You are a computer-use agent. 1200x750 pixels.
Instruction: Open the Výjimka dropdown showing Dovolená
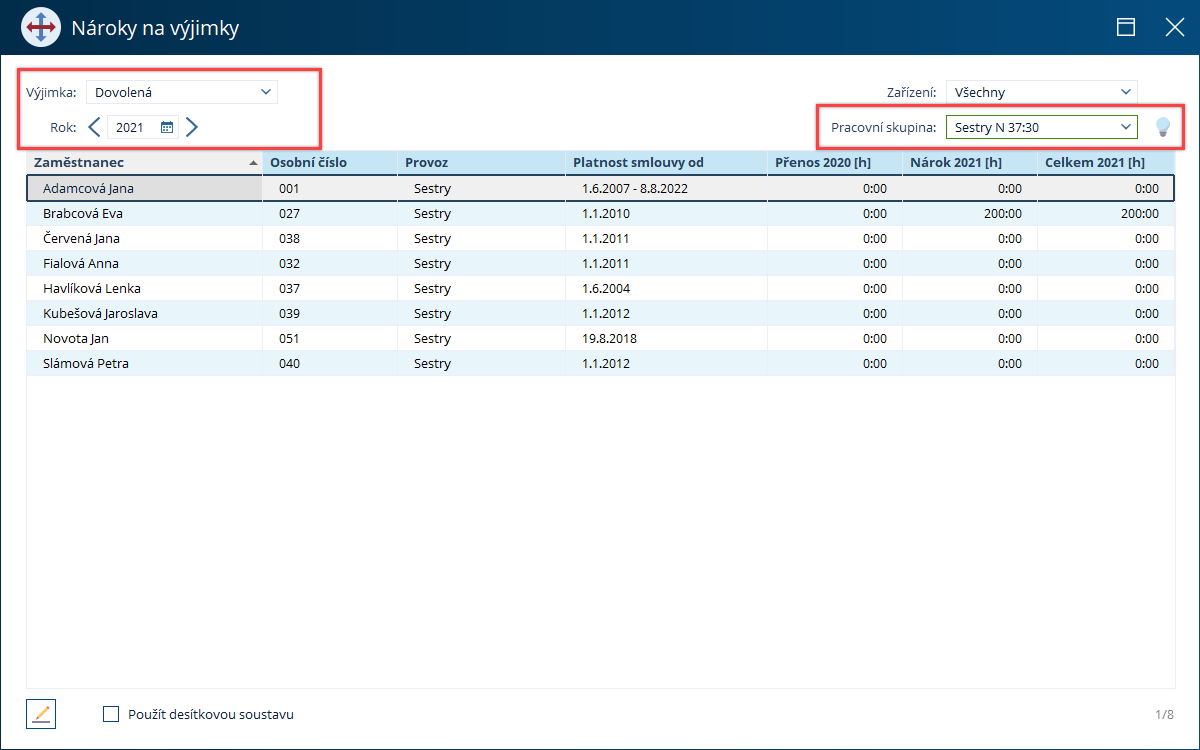click(182, 92)
